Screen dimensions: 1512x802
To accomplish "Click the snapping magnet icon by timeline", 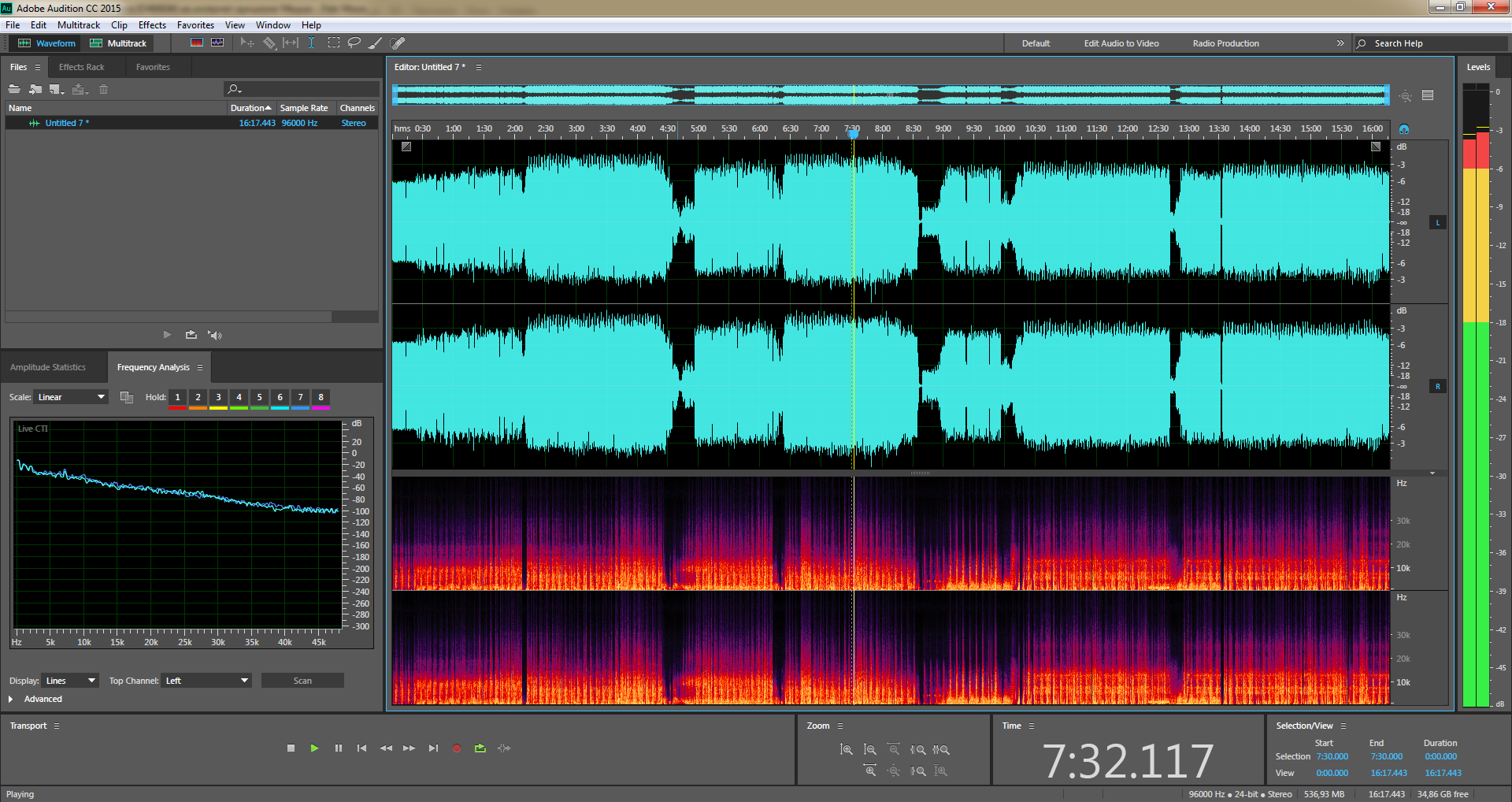I will click(x=1404, y=129).
